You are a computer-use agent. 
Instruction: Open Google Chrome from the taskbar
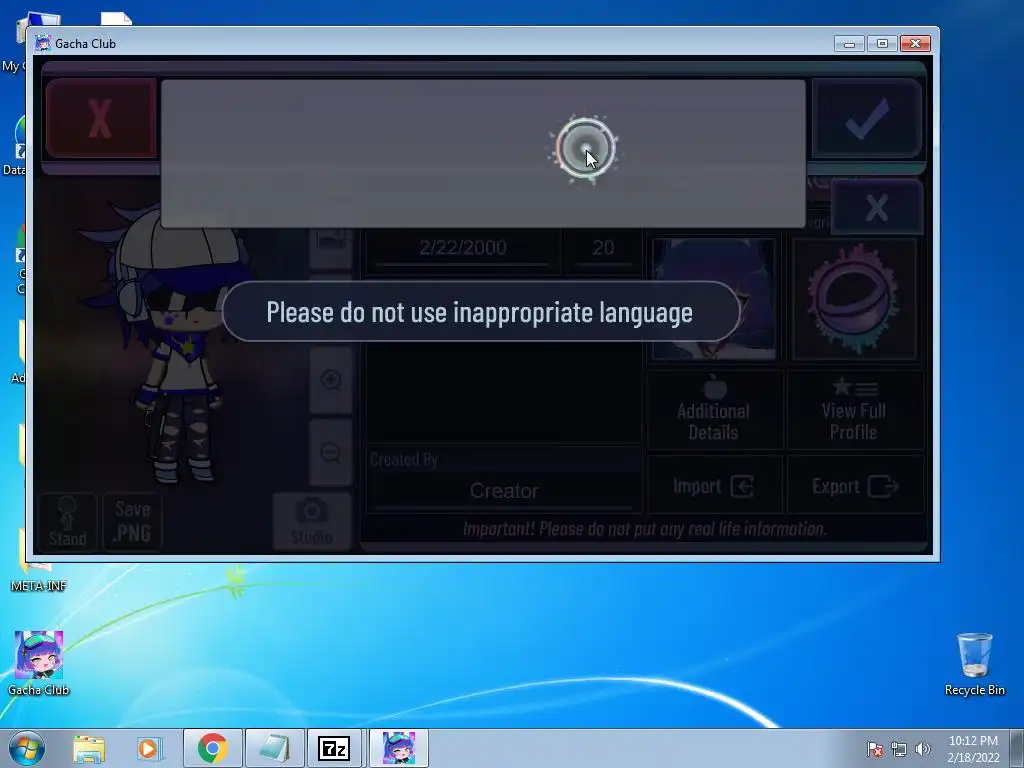212,748
